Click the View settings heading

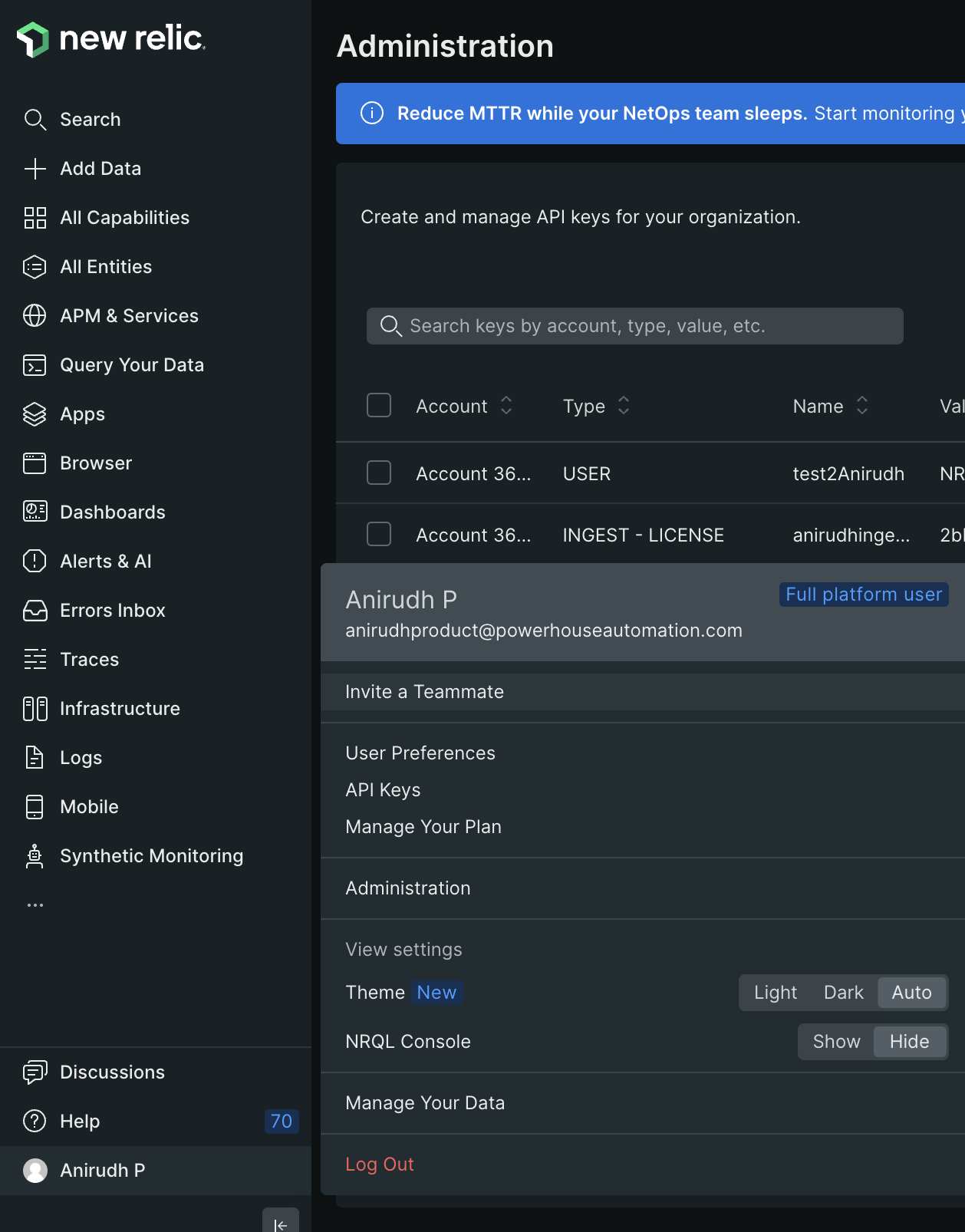(x=404, y=950)
